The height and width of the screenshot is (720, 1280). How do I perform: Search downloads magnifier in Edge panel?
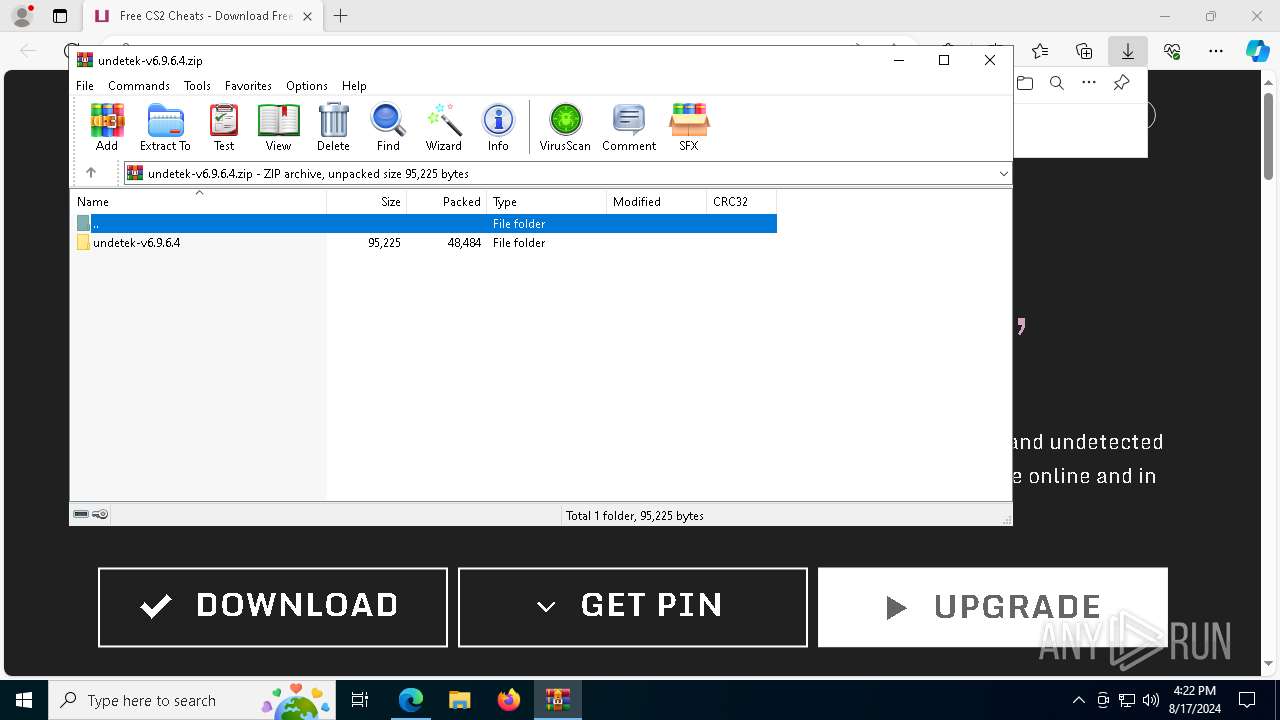coord(1057,83)
